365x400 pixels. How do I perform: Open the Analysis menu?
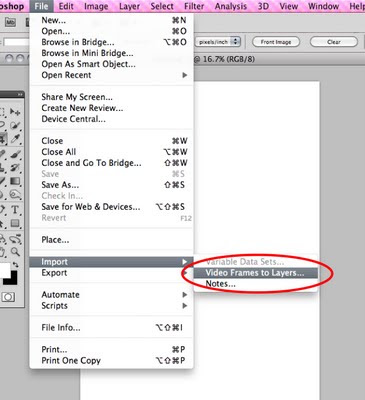(231, 6)
